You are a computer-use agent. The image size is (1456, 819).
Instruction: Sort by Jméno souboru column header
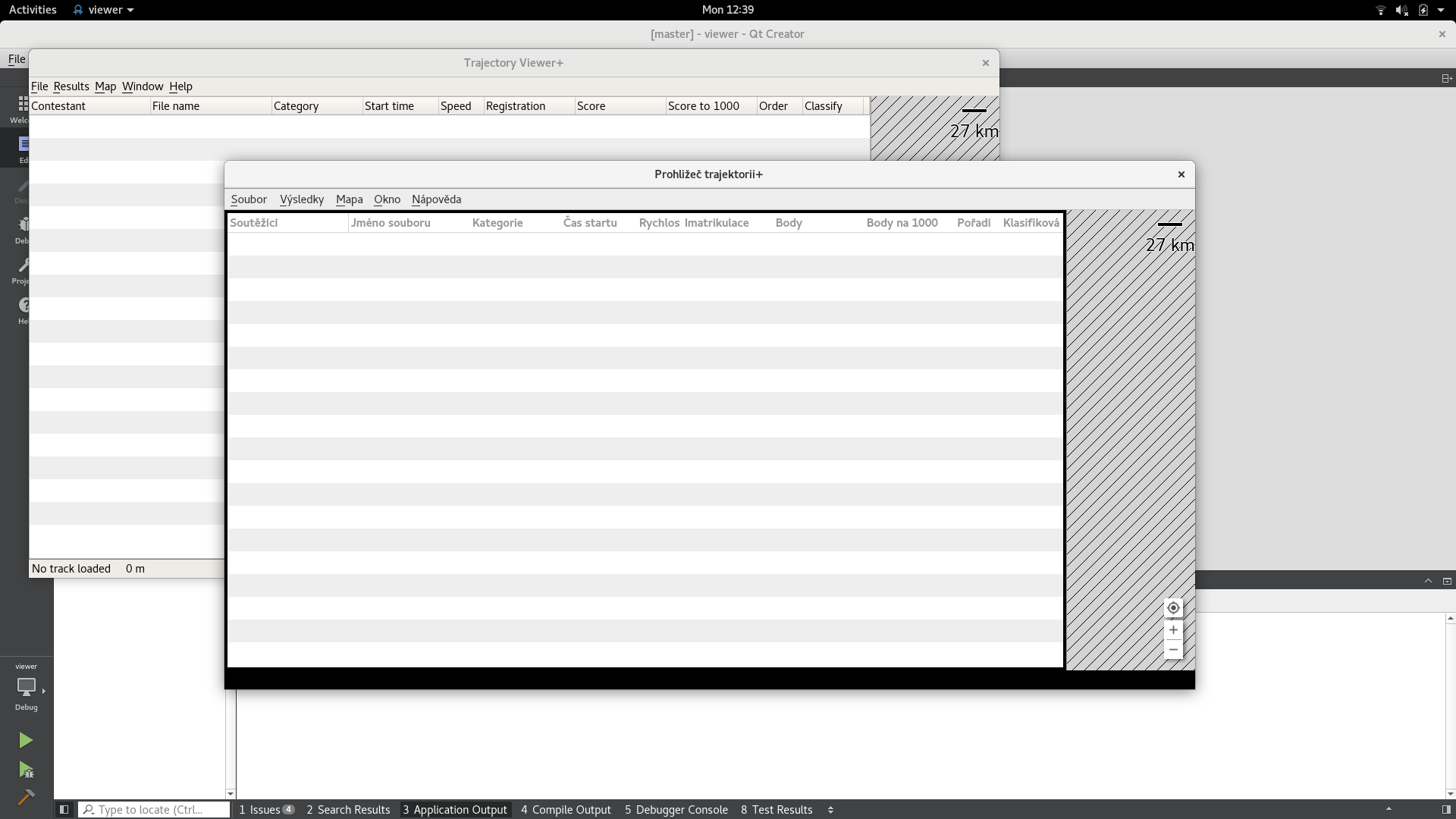pos(409,223)
